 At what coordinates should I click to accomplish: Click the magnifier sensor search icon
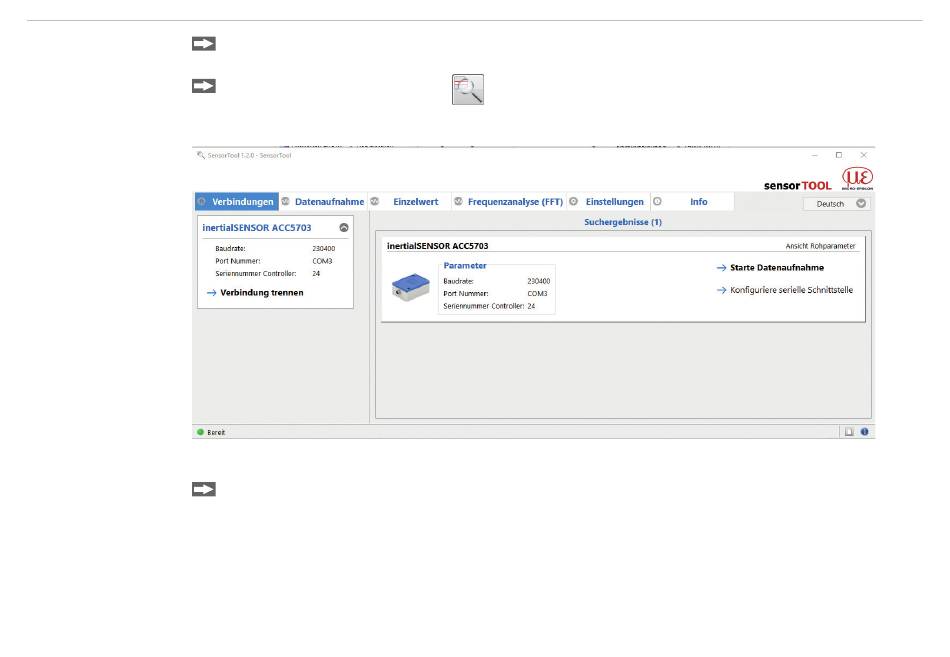click(468, 89)
